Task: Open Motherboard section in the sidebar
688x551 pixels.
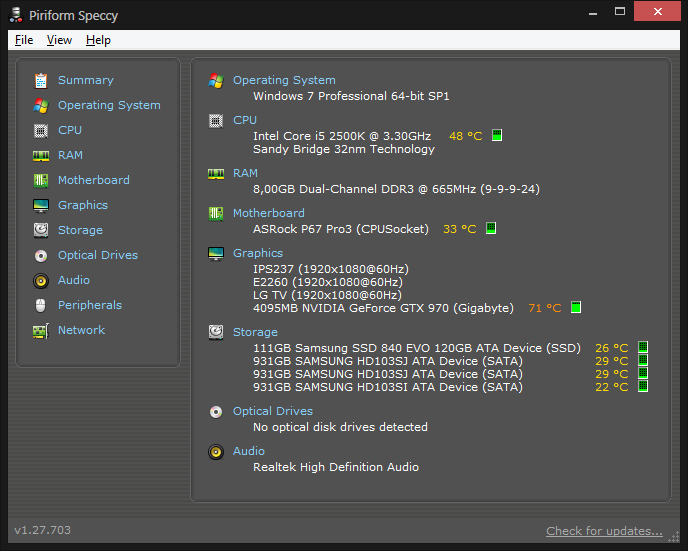Action: click(x=94, y=180)
